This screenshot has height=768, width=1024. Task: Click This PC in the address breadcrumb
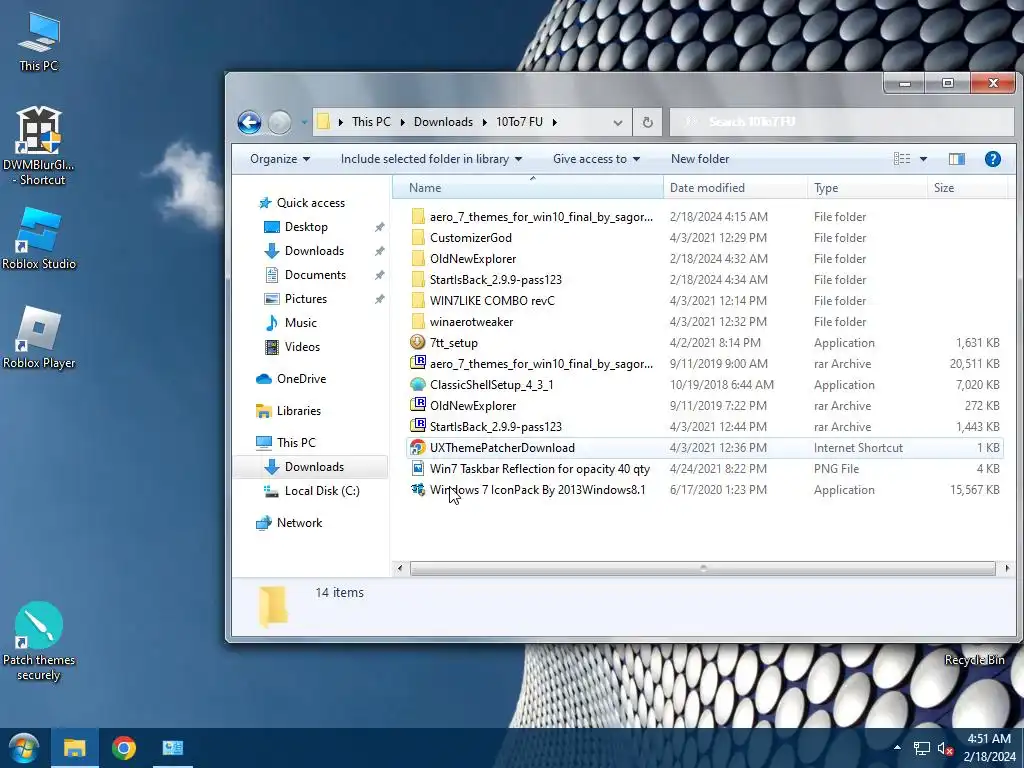click(371, 122)
